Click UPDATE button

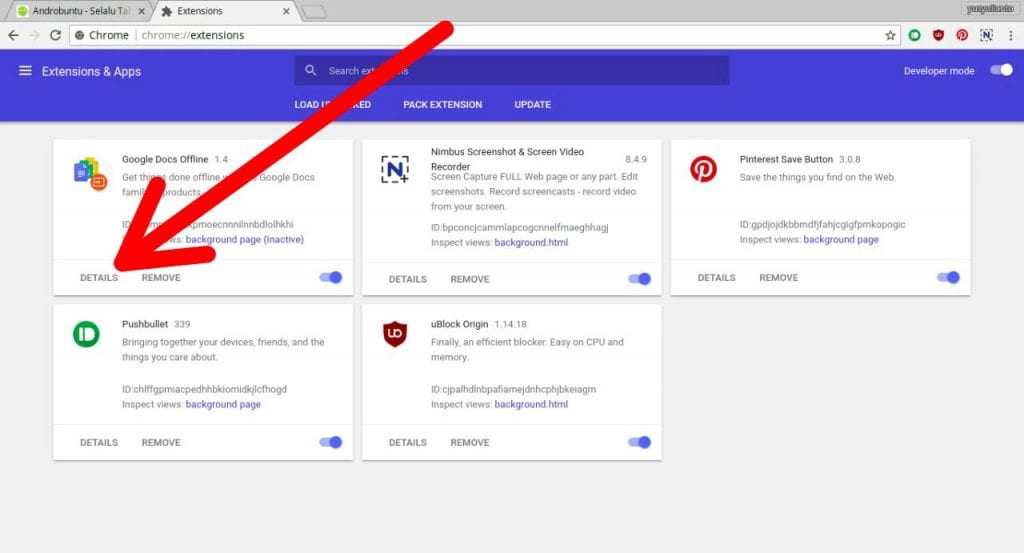533,104
